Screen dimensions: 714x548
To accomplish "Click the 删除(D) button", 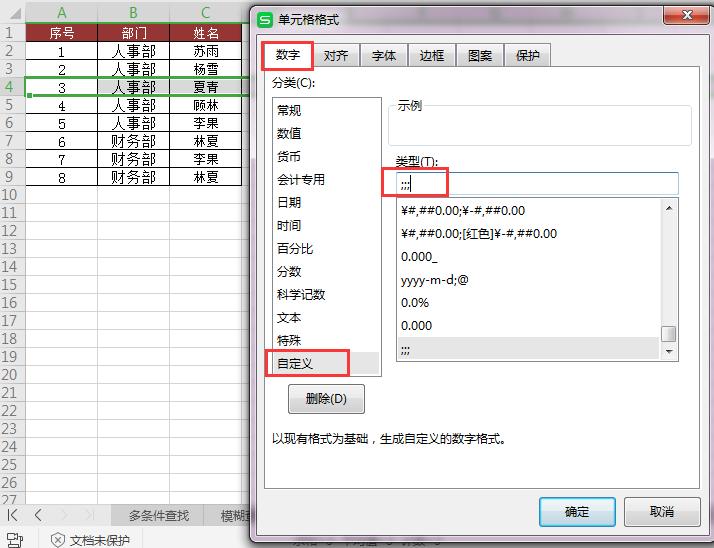I will tap(326, 399).
